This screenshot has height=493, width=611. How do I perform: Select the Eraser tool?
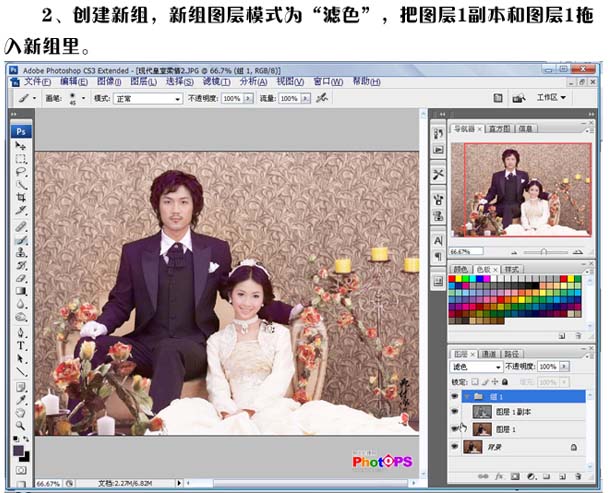click(21, 278)
